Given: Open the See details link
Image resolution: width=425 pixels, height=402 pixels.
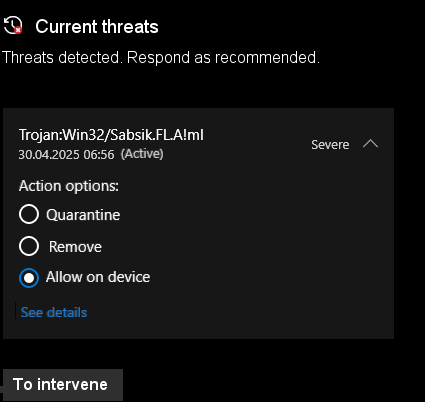Looking at the screenshot, I should tap(54, 312).
